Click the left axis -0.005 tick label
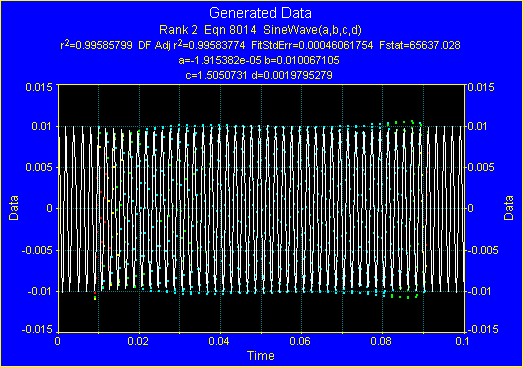The width and height of the screenshot is (523, 367). (37, 250)
